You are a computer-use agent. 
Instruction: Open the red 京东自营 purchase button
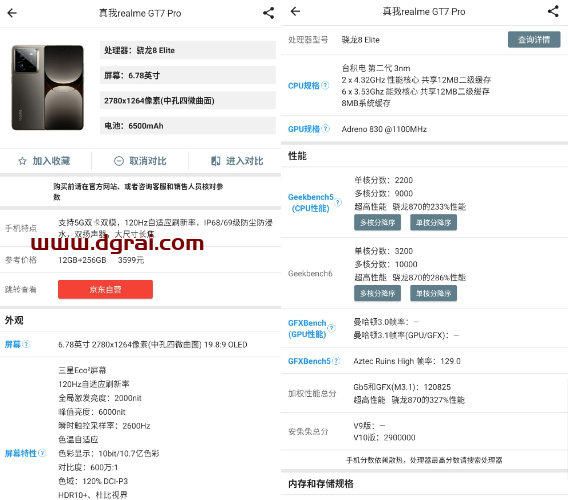pyautogui.click(x=105, y=289)
